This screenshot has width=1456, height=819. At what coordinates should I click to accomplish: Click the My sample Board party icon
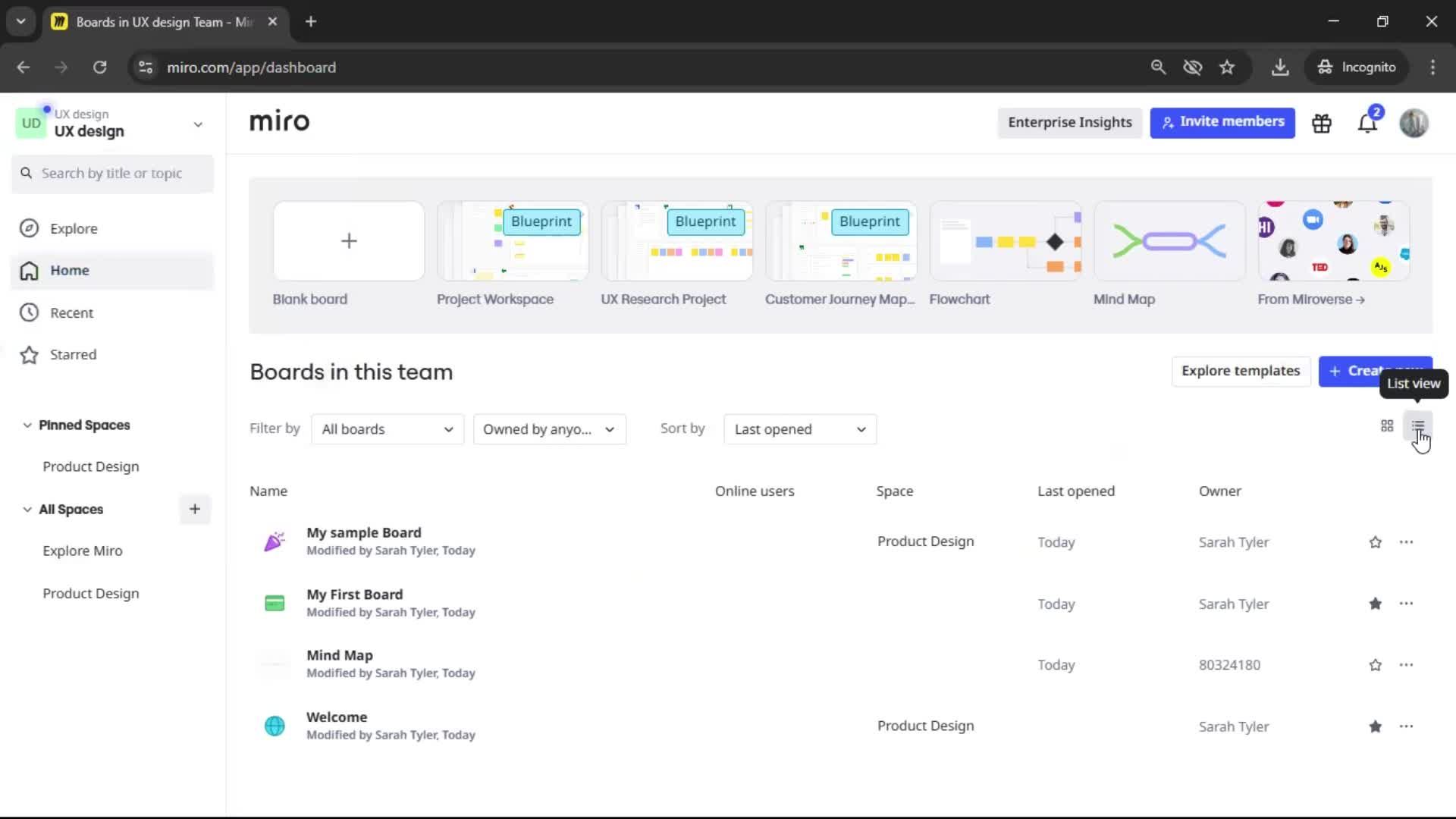pyautogui.click(x=274, y=541)
